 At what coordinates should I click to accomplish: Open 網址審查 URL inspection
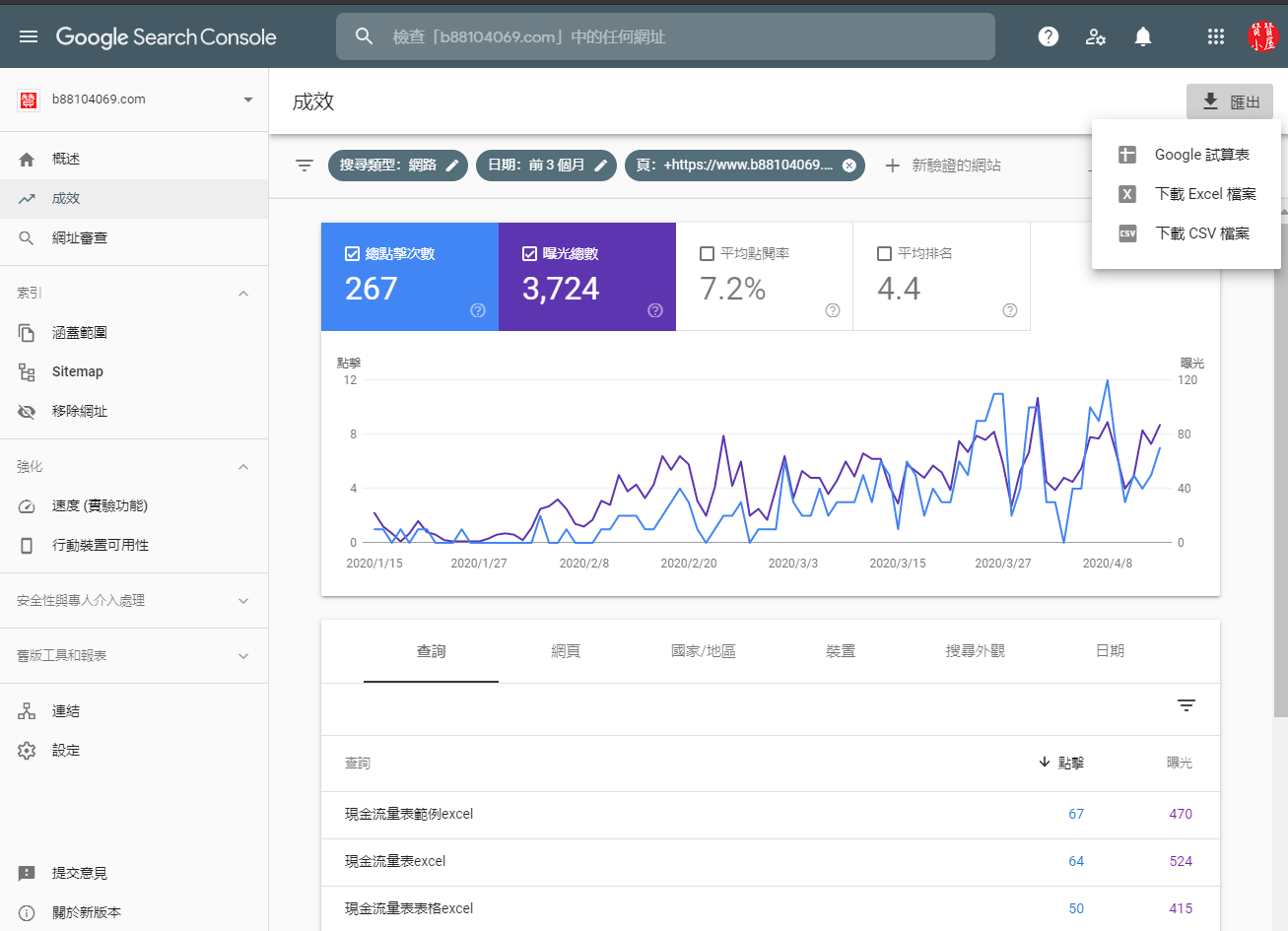pos(134,237)
